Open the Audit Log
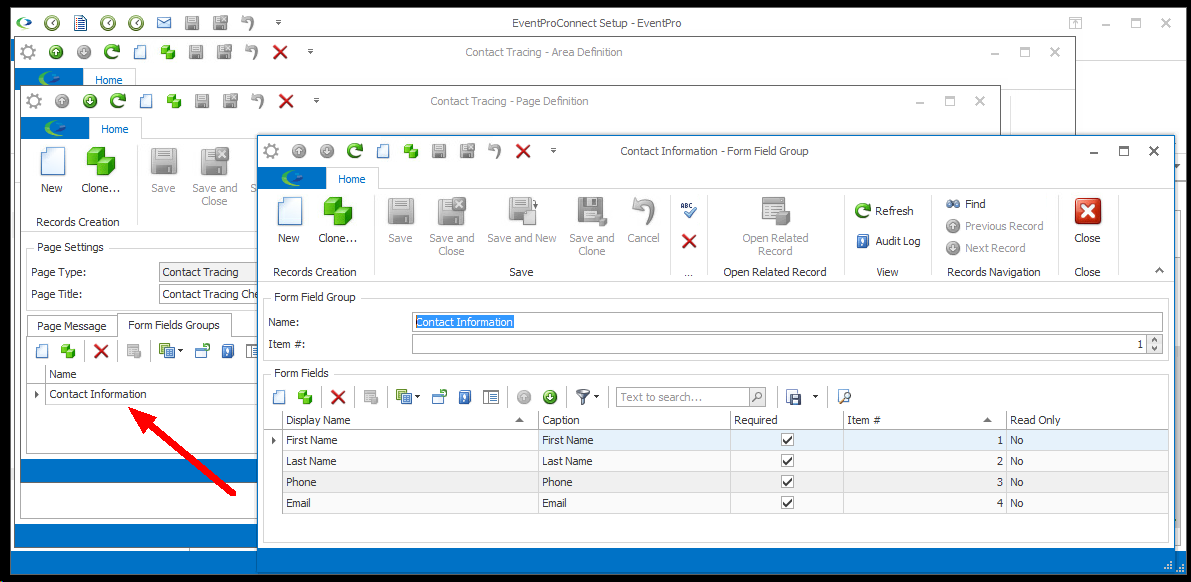This screenshot has width=1191, height=582. tap(888, 242)
